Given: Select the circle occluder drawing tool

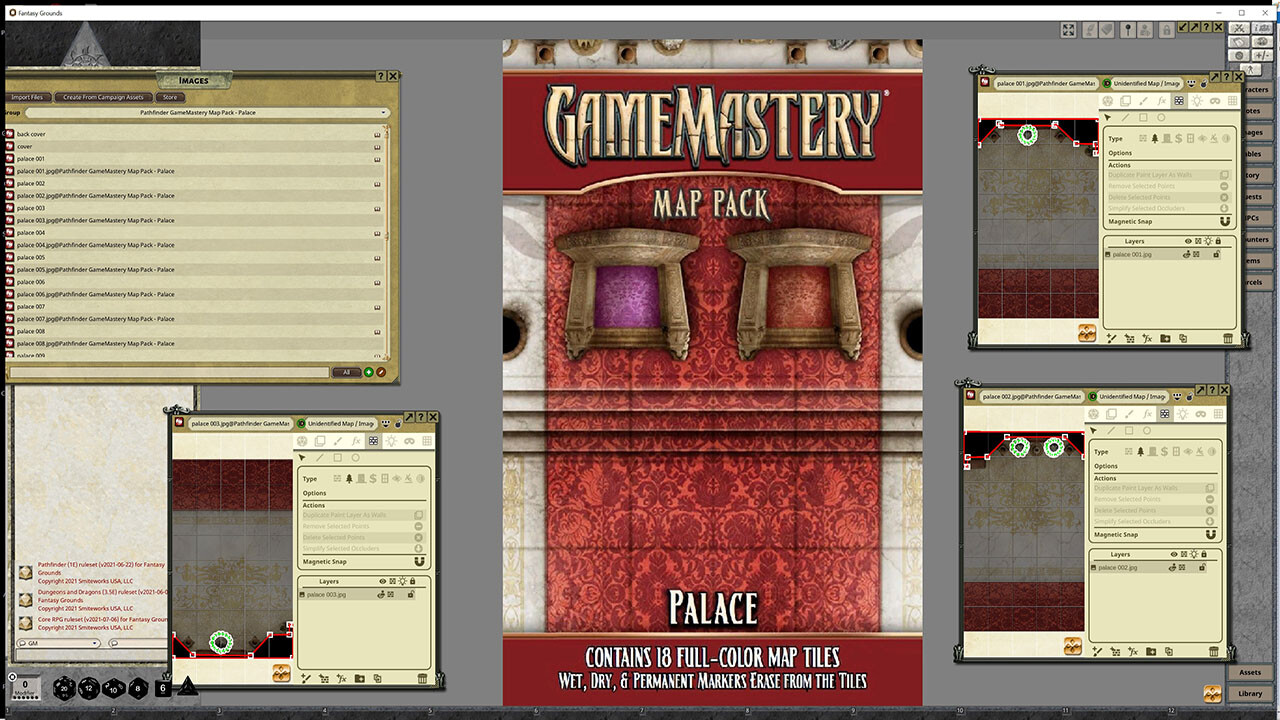Looking at the screenshot, I should tap(1161, 117).
